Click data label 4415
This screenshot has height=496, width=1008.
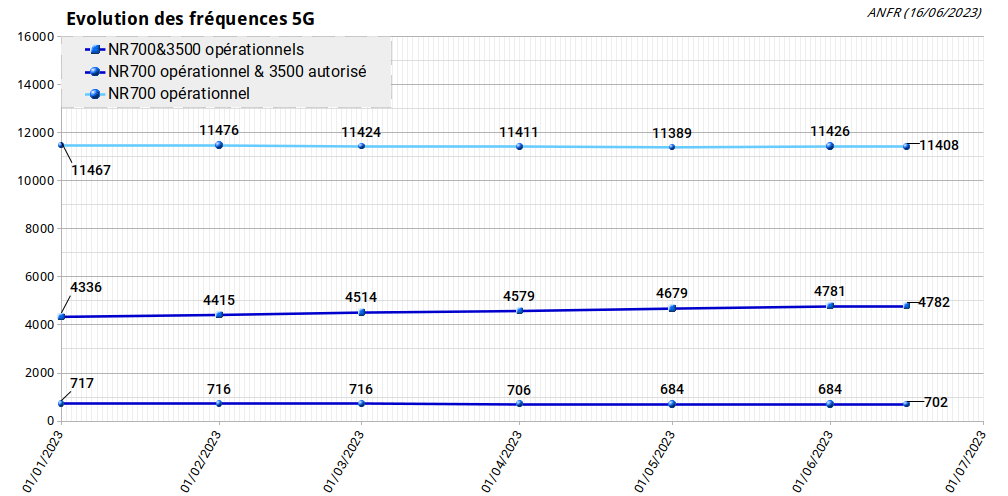click(x=219, y=300)
